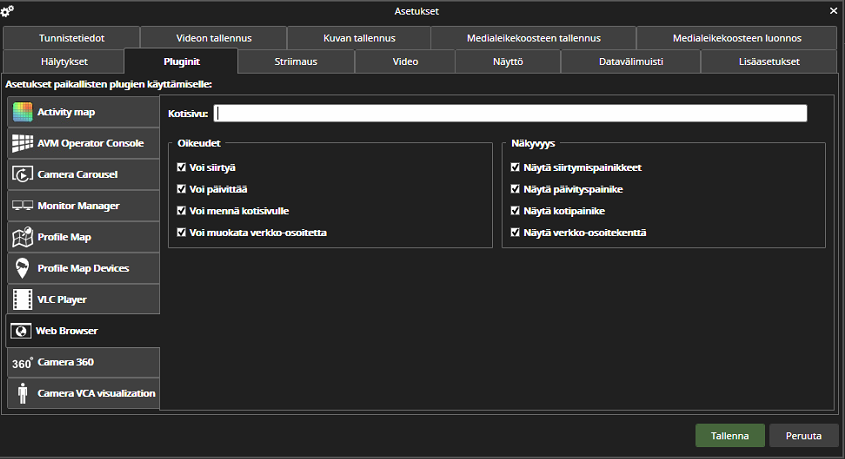Click the AVM Operator Console grid icon
845x459 pixels.
23,143
